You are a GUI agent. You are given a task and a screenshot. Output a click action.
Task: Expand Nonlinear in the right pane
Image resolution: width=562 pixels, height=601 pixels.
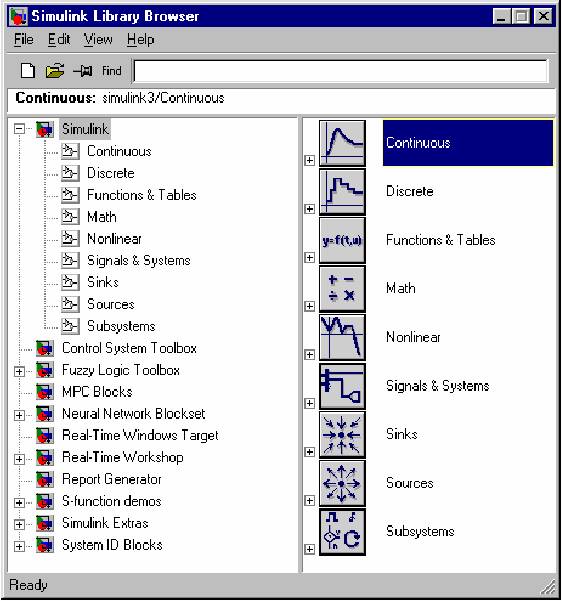(309, 355)
